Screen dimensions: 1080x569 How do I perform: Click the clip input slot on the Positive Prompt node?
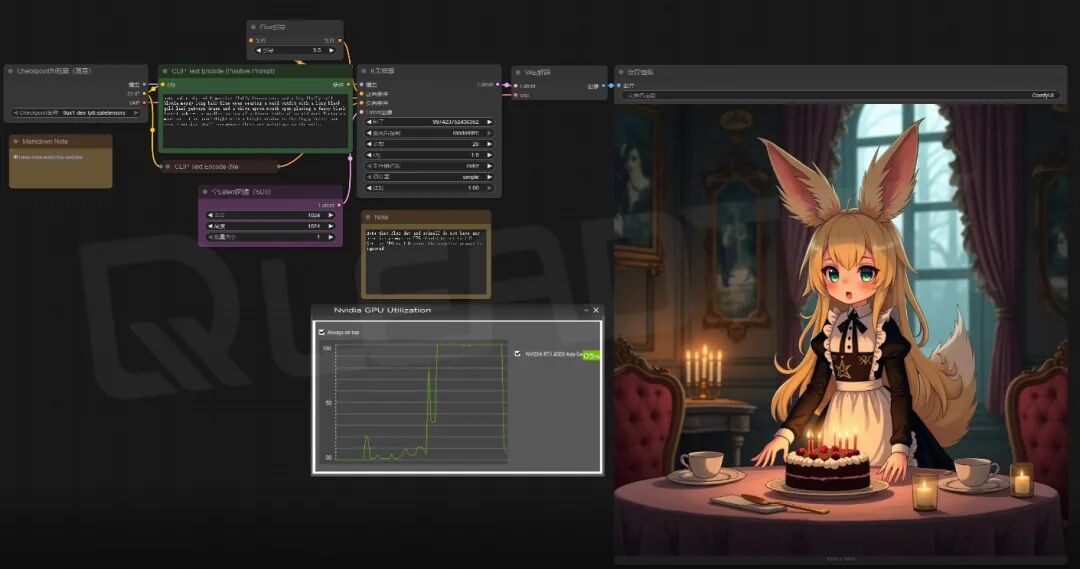pos(163,85)
